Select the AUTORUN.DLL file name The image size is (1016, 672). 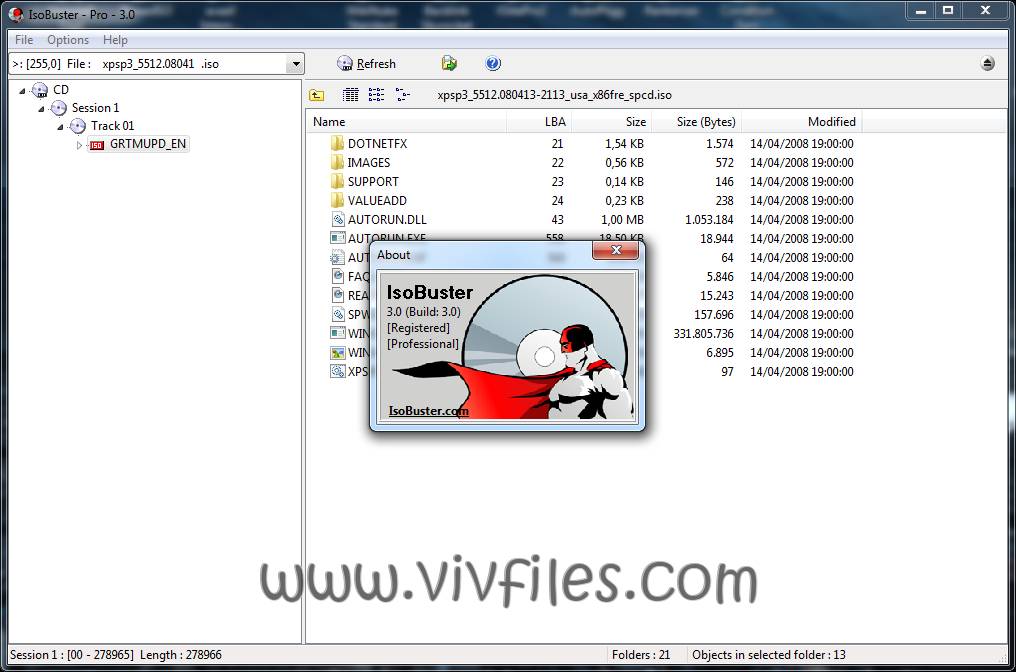pos(387,219)
